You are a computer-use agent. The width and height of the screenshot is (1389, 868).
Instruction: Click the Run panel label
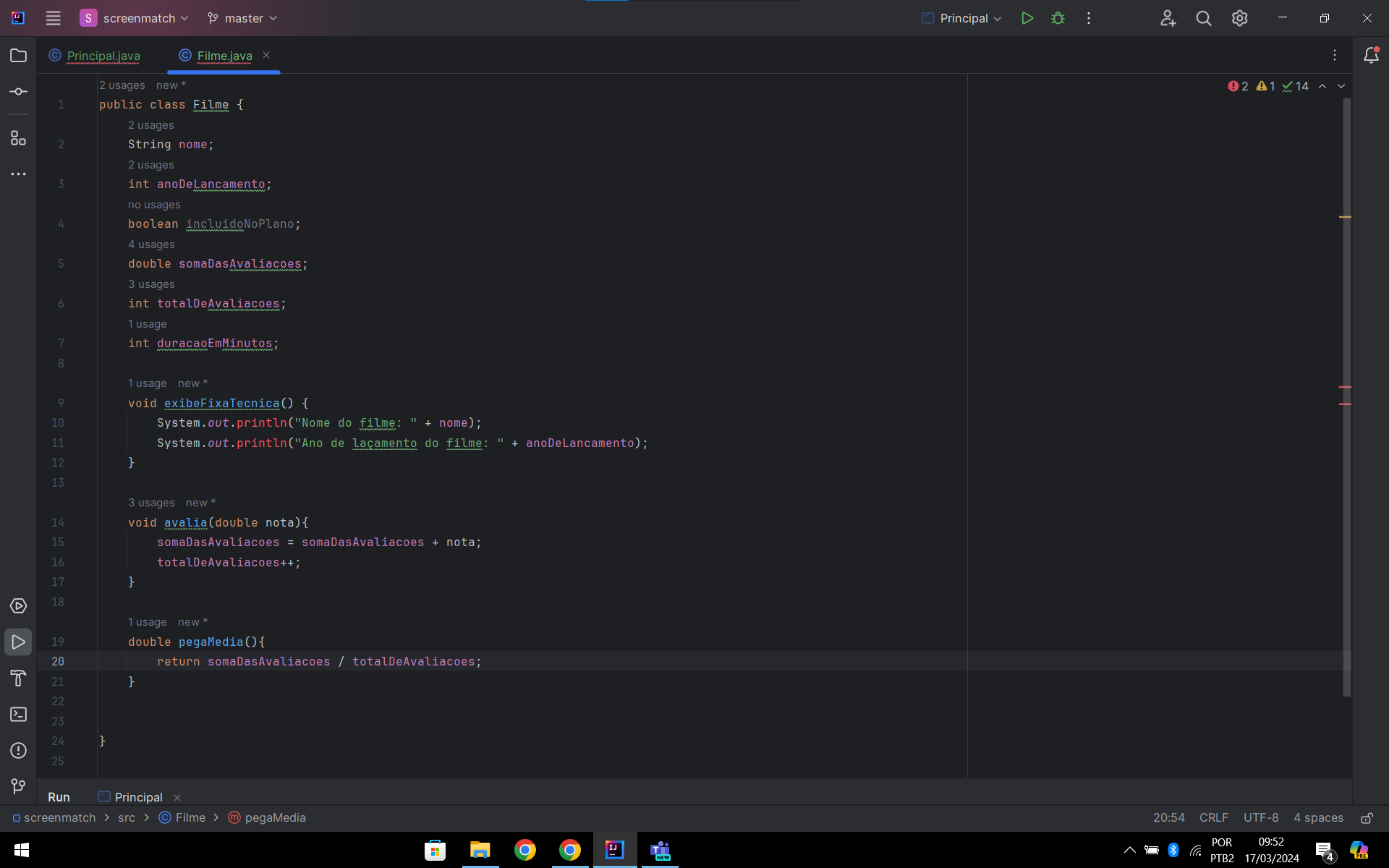click(x=59, y=797)
